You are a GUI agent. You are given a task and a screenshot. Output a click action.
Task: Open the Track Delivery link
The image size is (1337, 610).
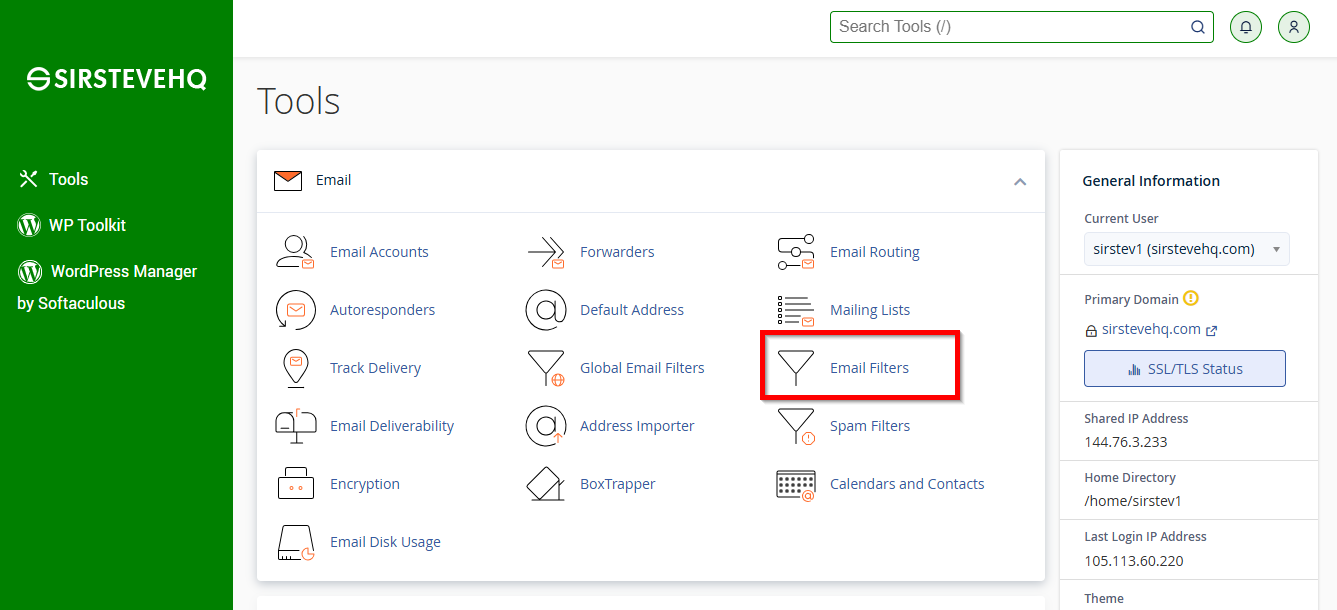click(375, 368)
